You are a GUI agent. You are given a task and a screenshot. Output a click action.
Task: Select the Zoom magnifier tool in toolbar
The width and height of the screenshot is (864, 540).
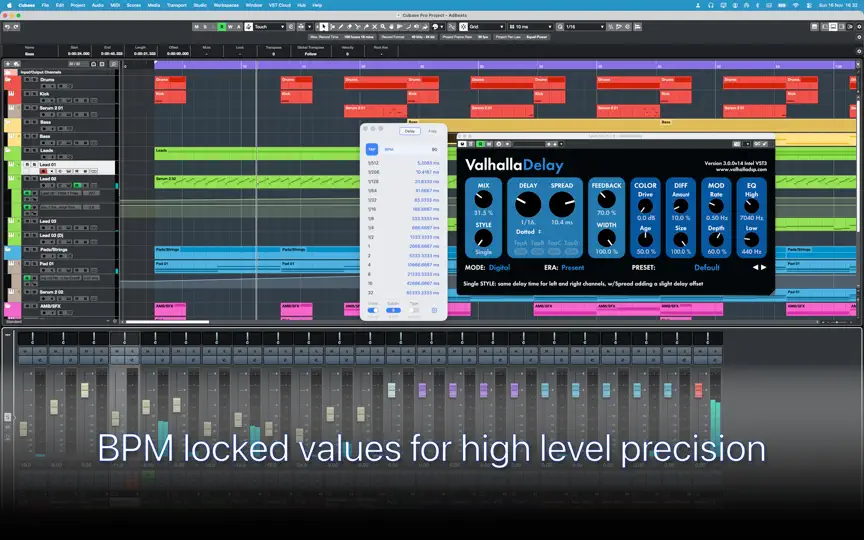383,26
